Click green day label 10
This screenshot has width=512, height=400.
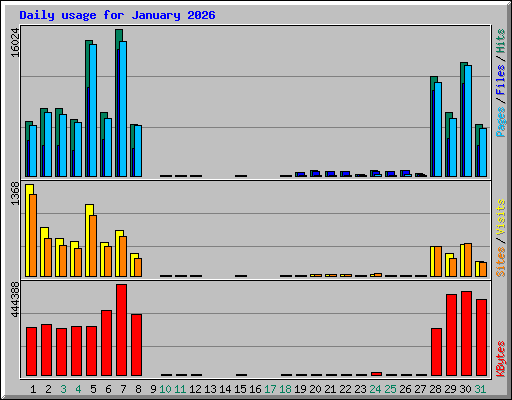pyautogui.click(x=165, y=389)
